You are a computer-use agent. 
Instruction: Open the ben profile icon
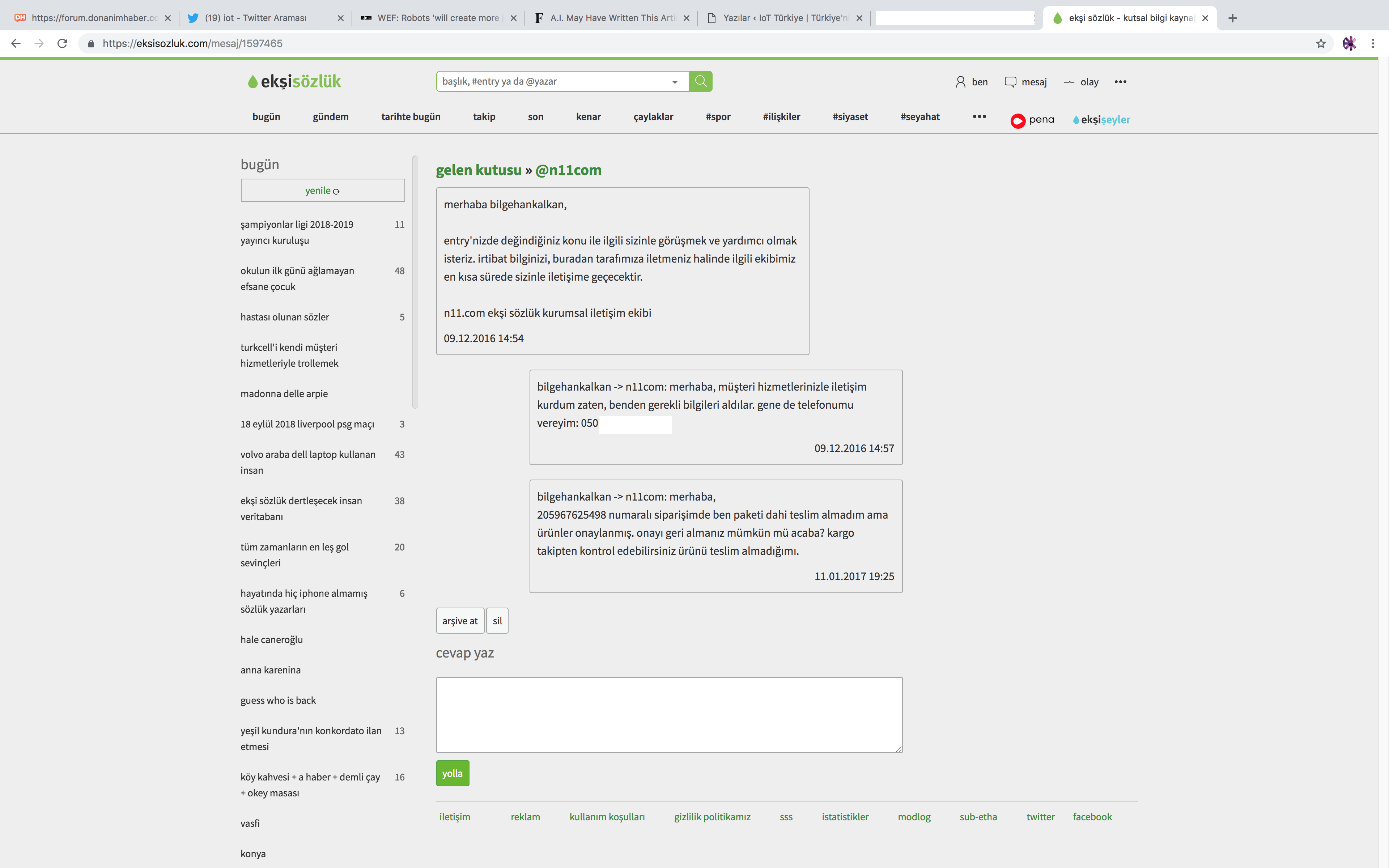pos(960,81)
